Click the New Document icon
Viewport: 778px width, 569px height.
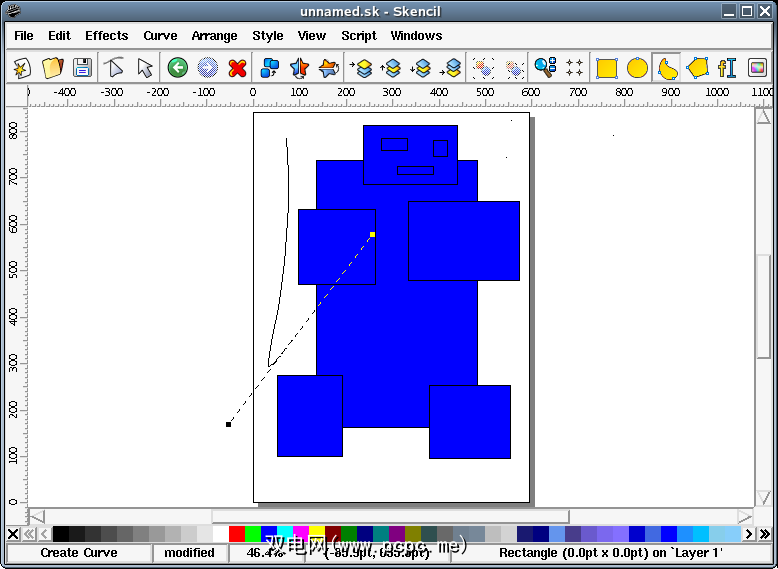[22, 68]
